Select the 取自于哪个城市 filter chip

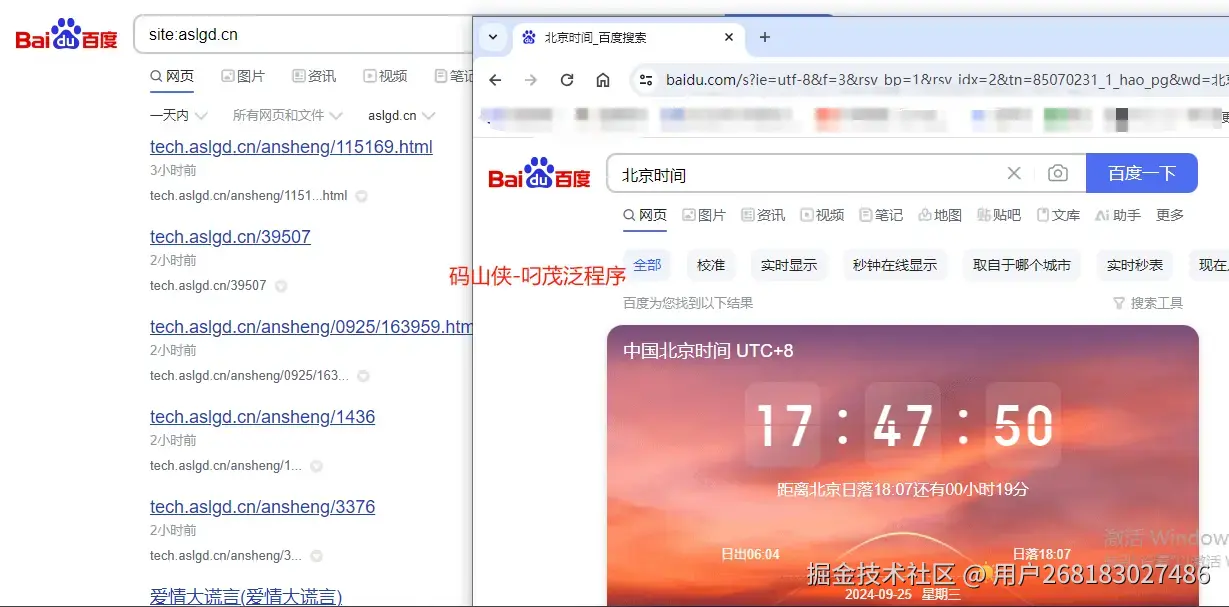(1022, 265)
